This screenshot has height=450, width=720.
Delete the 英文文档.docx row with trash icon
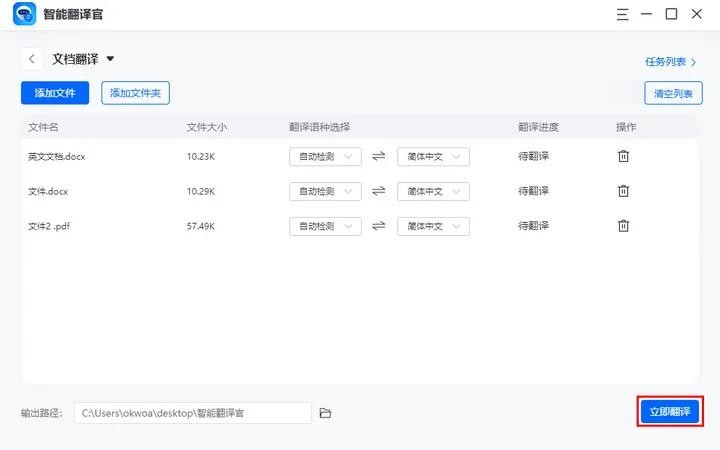[623, 156]
